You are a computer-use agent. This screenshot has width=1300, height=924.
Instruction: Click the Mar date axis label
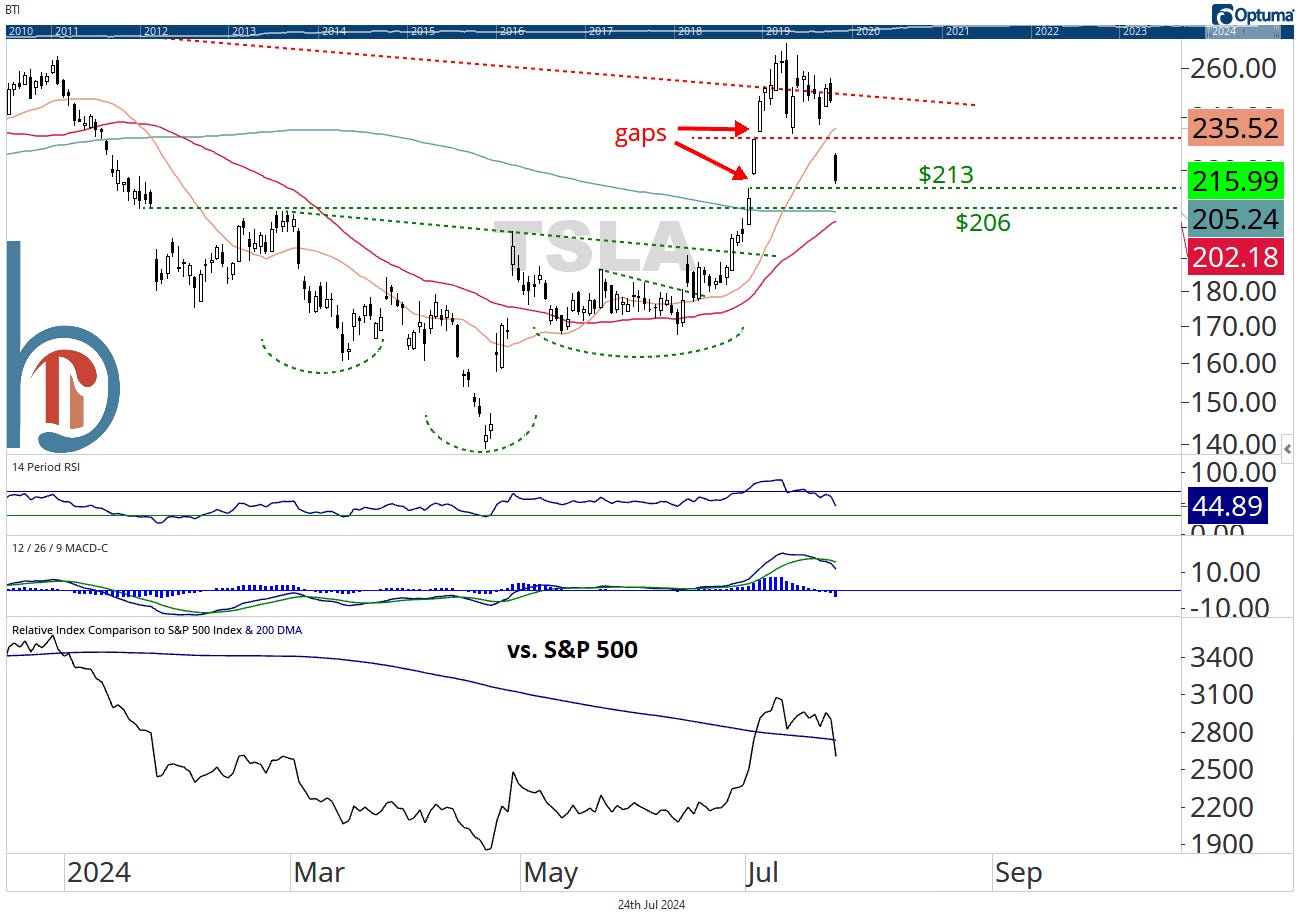tap(319, 873)
